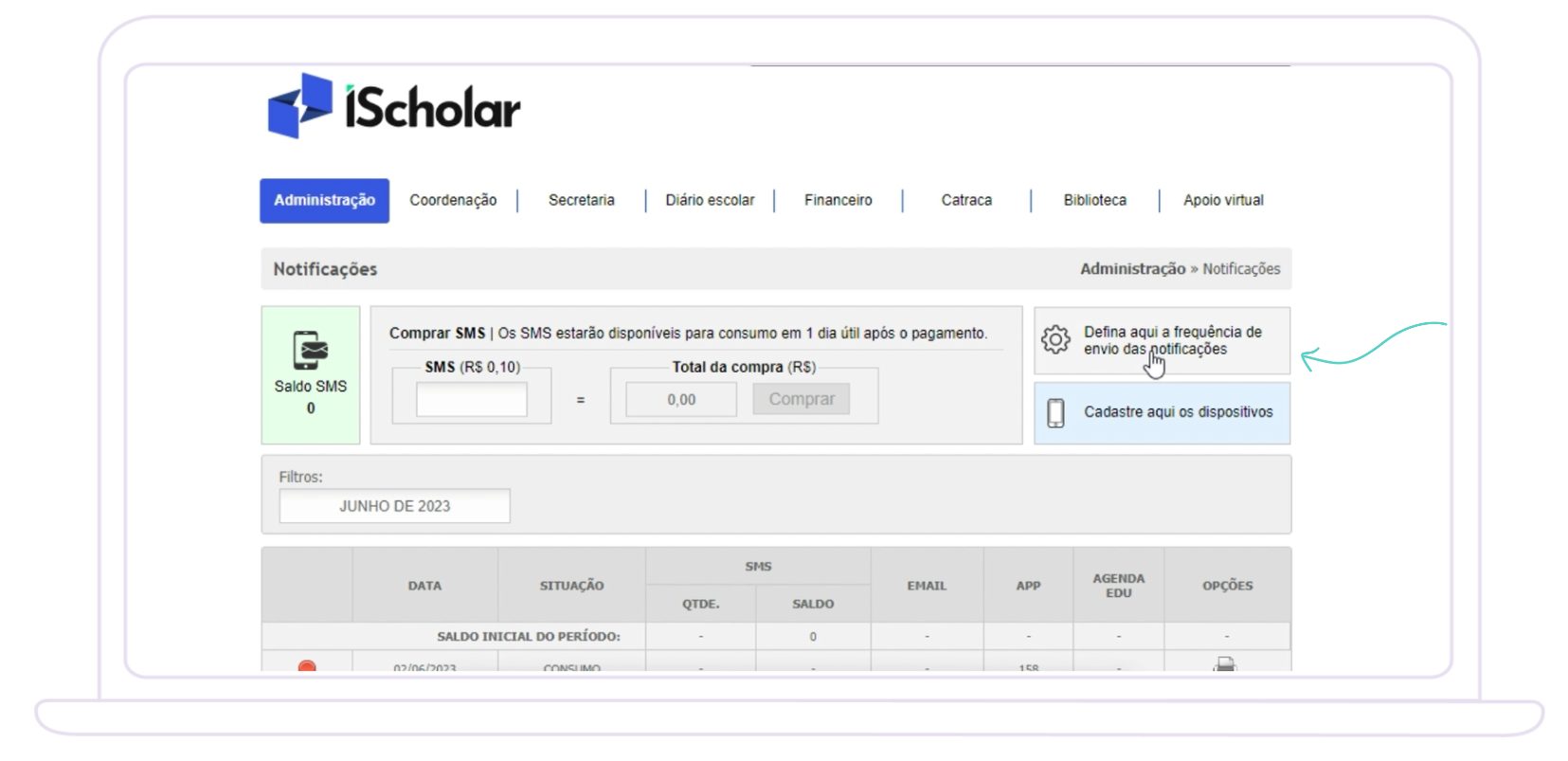Click the OPÇÕES column header
This screenshot has width=1568, height=761.
(x=1227, y=586)
